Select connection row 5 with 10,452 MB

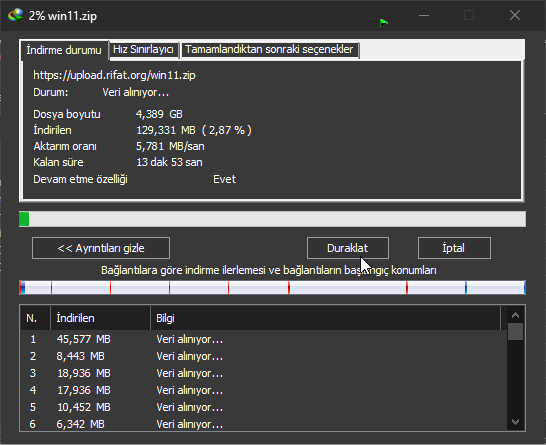264,407
